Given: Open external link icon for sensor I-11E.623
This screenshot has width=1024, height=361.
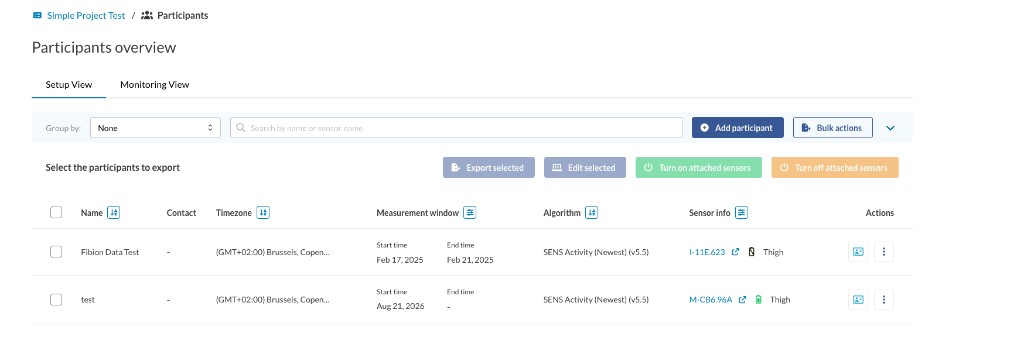Looking at the screenshot, I should (735, 252).
